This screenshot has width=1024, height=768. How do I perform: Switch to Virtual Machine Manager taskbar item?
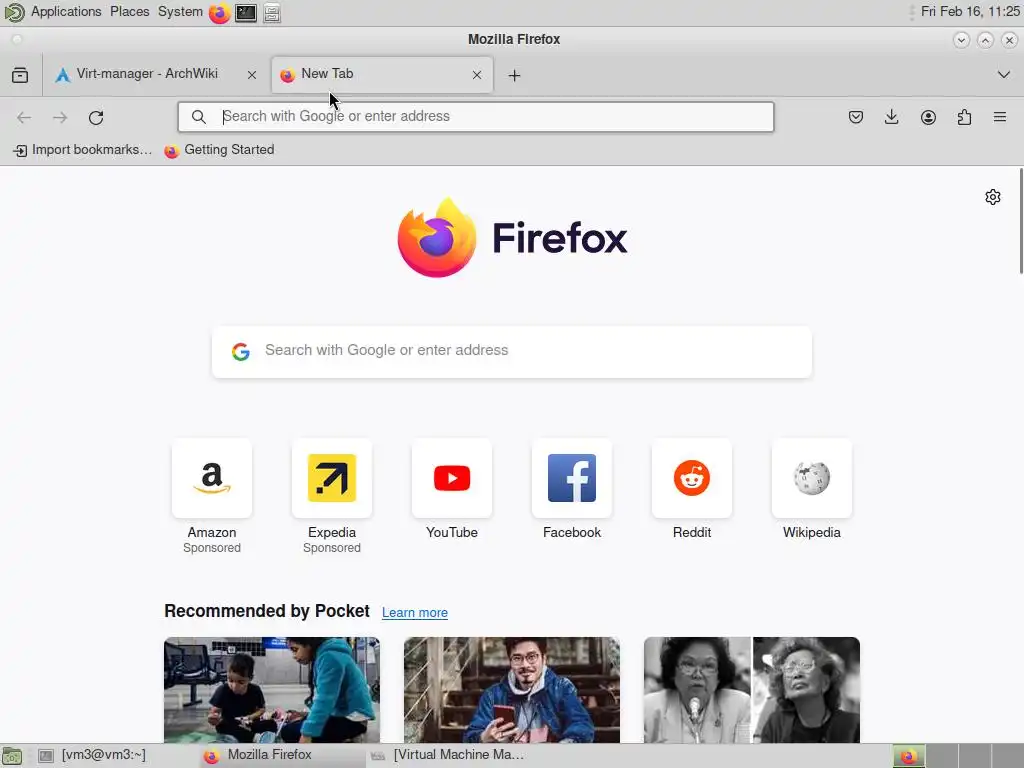coord(447,755)
